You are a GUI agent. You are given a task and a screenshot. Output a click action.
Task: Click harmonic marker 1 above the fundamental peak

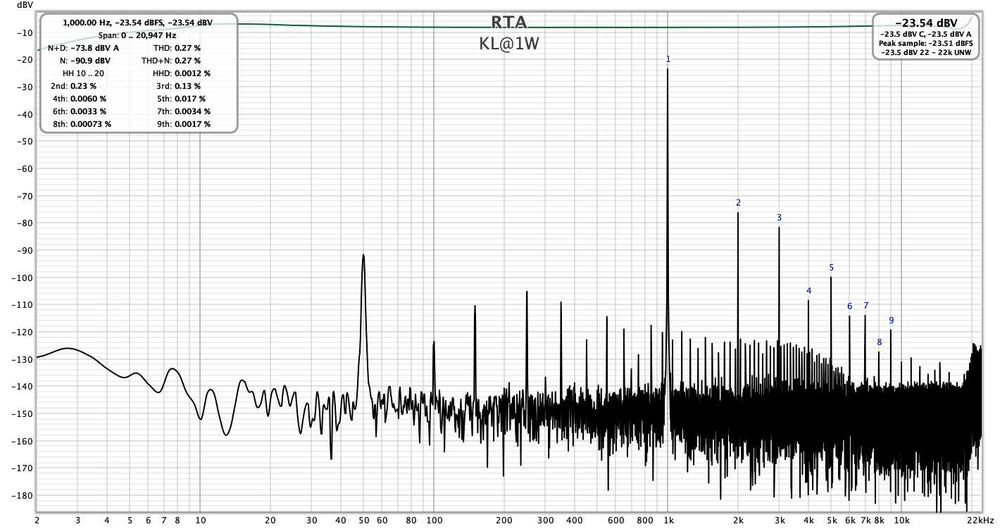point(668,59)
